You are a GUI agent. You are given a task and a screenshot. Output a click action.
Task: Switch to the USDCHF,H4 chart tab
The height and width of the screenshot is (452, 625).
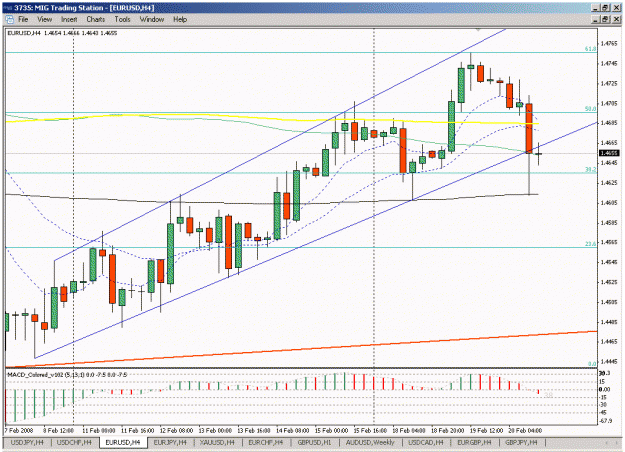tap(74, 442)
